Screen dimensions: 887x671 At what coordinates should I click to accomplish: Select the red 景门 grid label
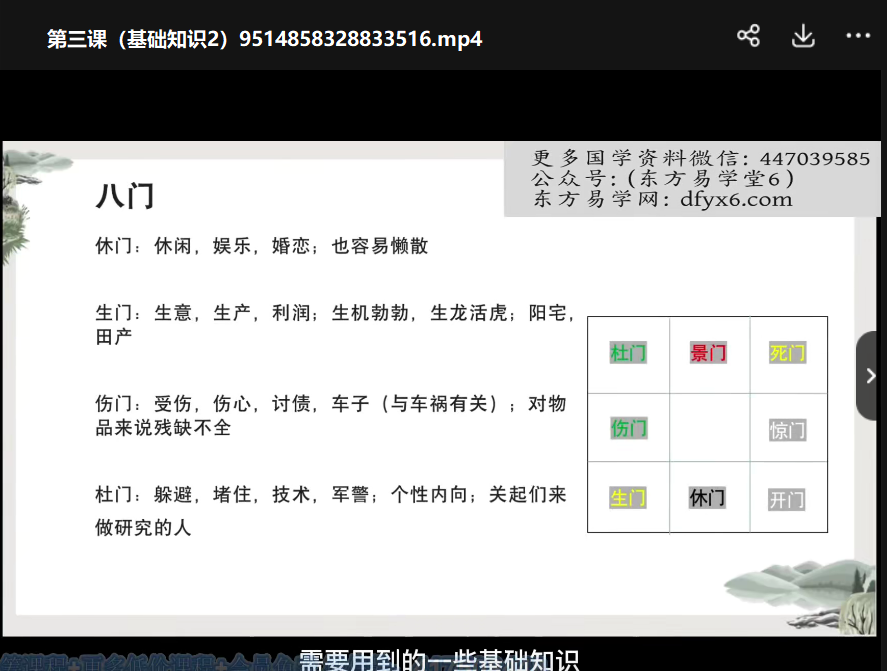[x=708, y=353]
